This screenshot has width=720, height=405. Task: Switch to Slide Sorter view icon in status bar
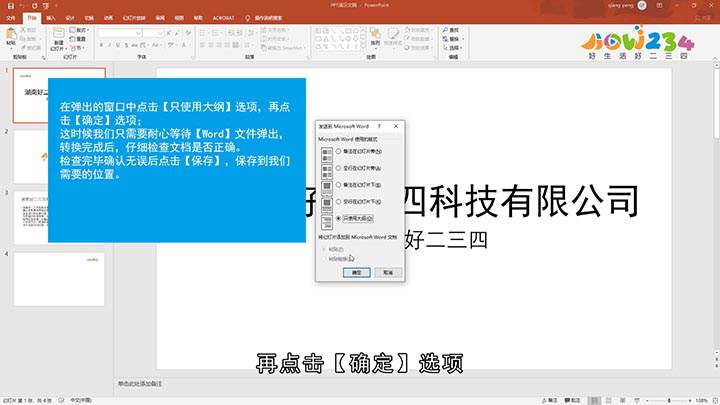[x=608, y=400]
